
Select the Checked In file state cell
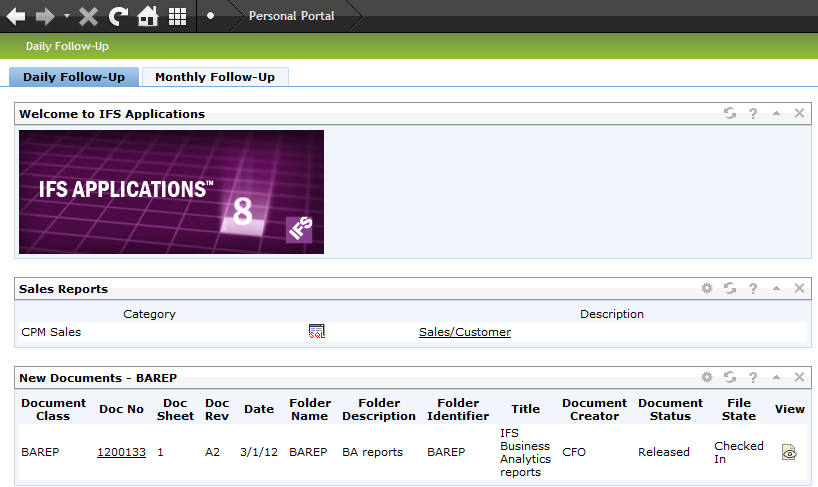(x=739, y=453)
